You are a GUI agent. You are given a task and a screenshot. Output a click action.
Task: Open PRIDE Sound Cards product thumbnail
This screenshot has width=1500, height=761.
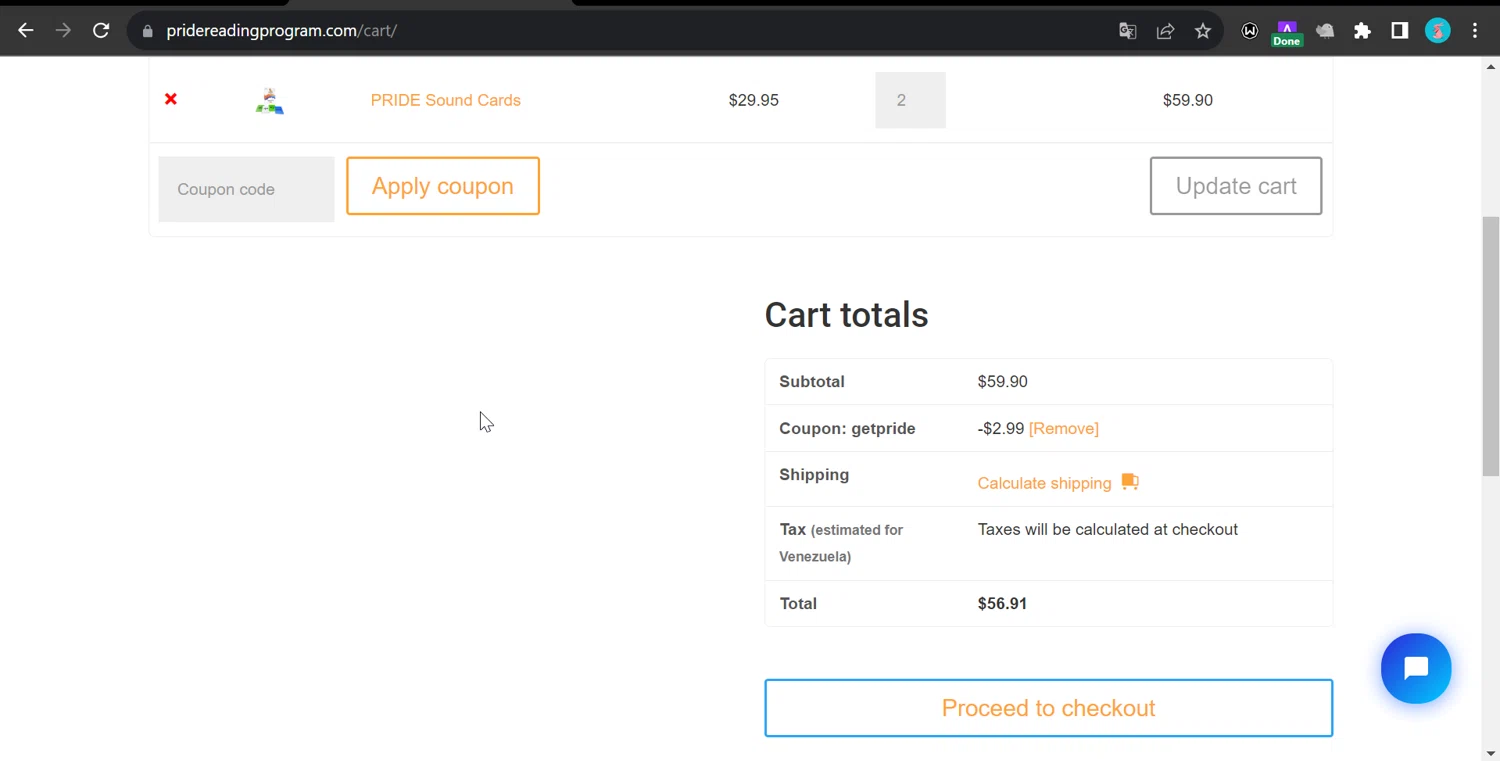(x=269, y=100)
